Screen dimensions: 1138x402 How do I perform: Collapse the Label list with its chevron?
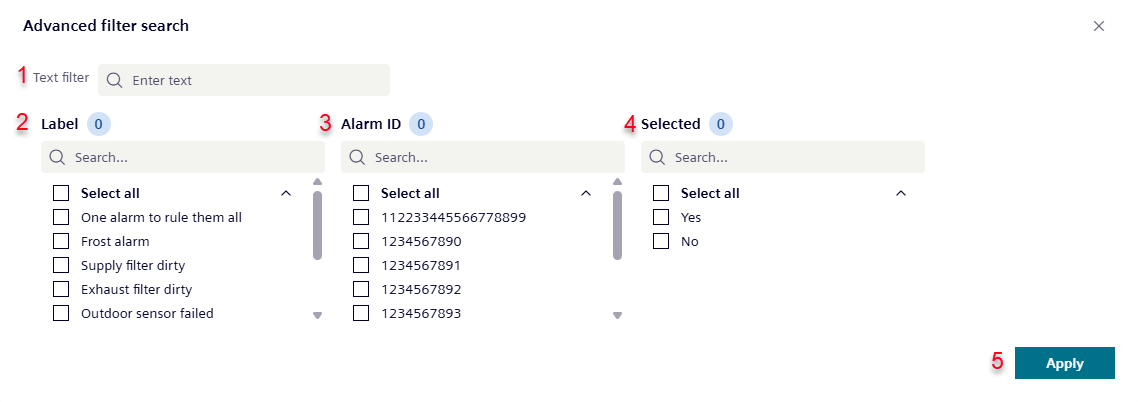[x=286, y=193]
